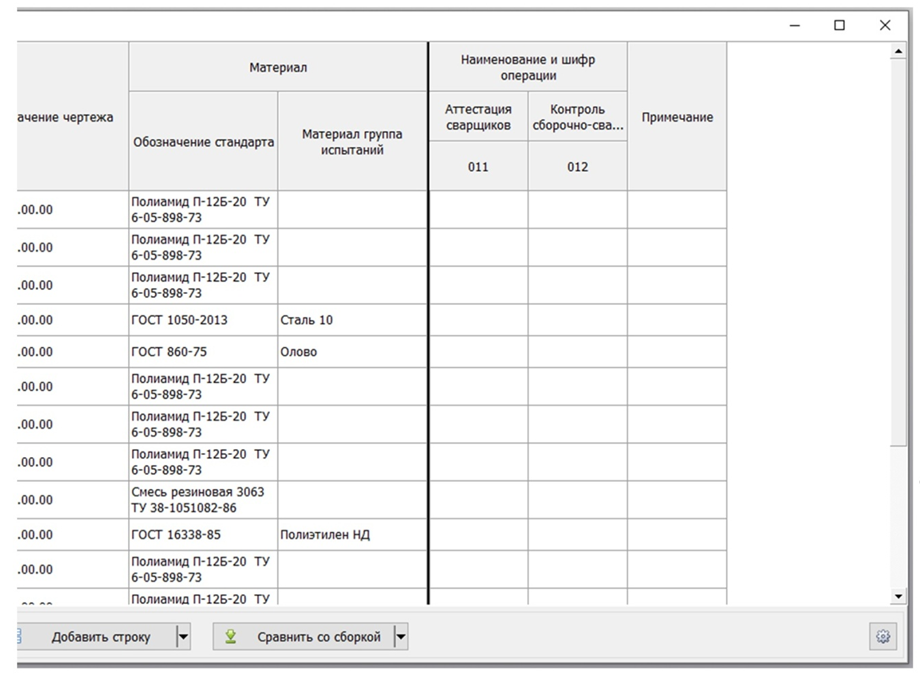
Task: Click the vertical scrollbar thumb
Action: pyautogui.click(x=898, y=253)
